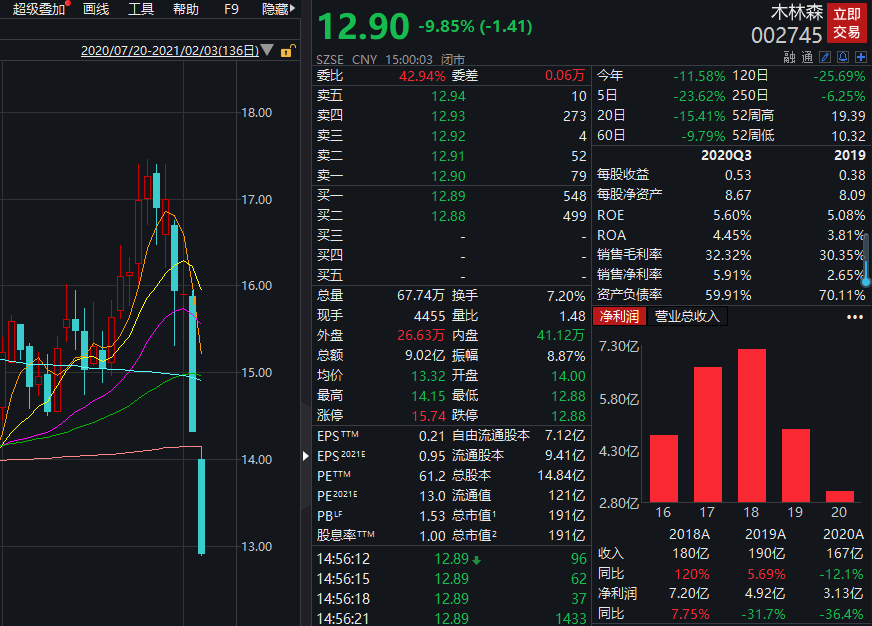Expand the date range dropdown triangle
872x626 pixels.
(x=267, y=50)
